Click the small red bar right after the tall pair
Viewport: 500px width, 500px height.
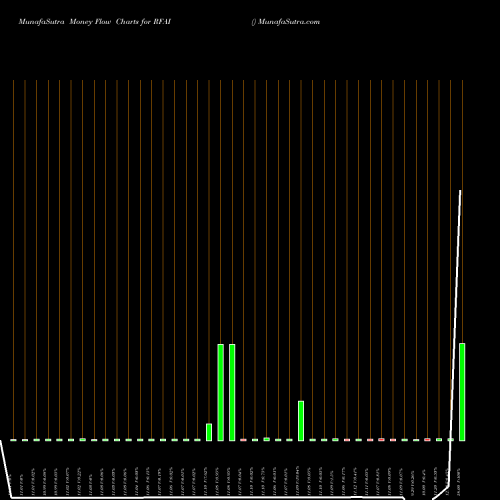point(243,440)
